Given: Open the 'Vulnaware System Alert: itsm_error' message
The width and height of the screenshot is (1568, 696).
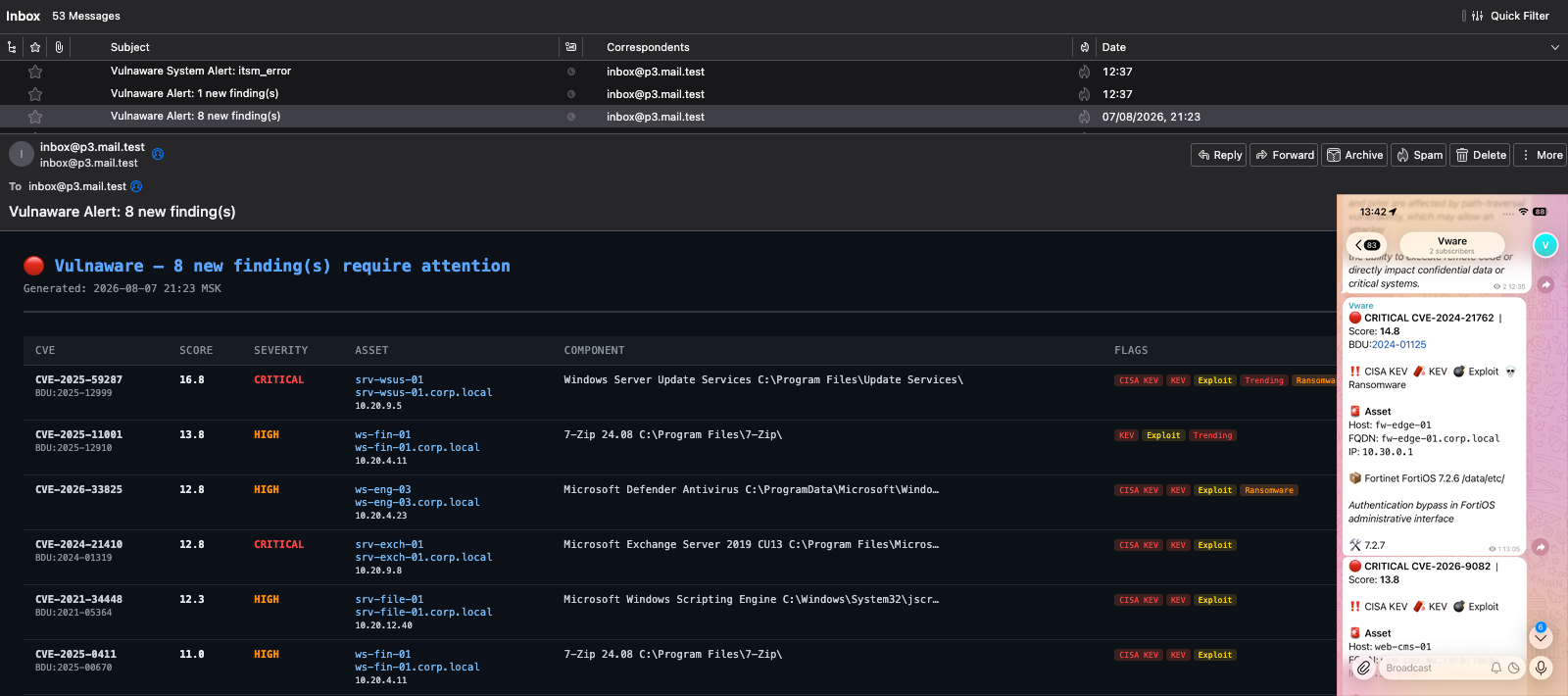Looking at the screenshot, I should 201,72.
